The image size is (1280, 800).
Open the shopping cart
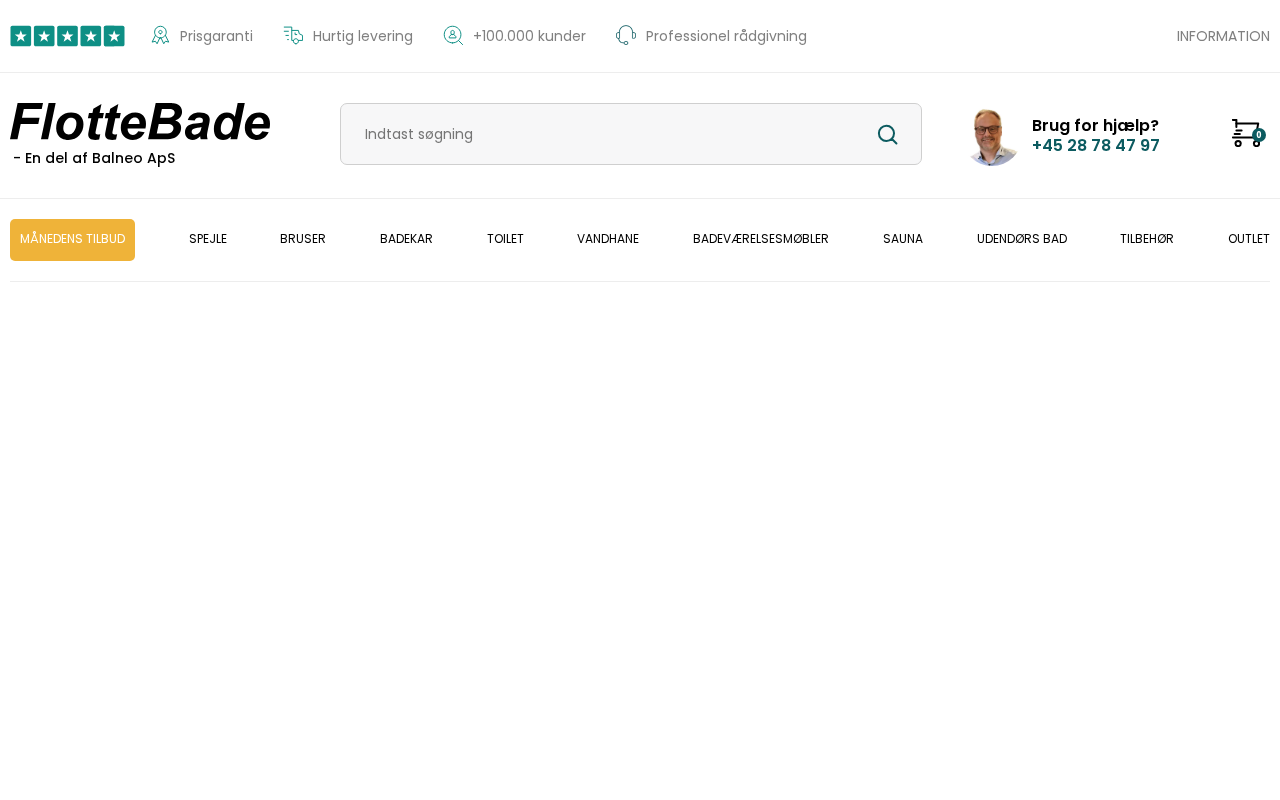pyautogui.click(x=1248, y=133)
